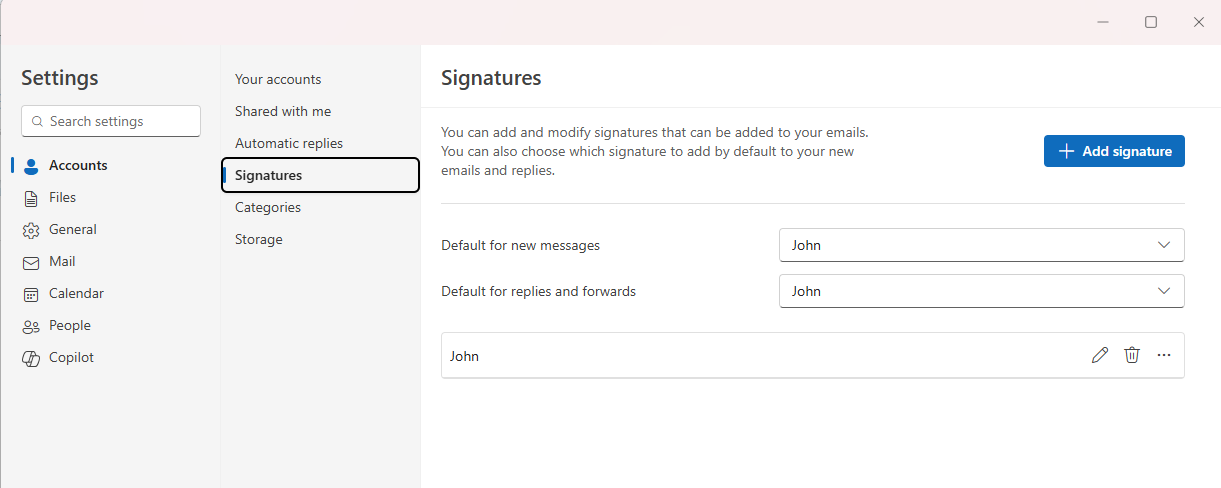Click the Files document icon in sidebar
This screenshot has width=1221, height=488.
point(31,198)
